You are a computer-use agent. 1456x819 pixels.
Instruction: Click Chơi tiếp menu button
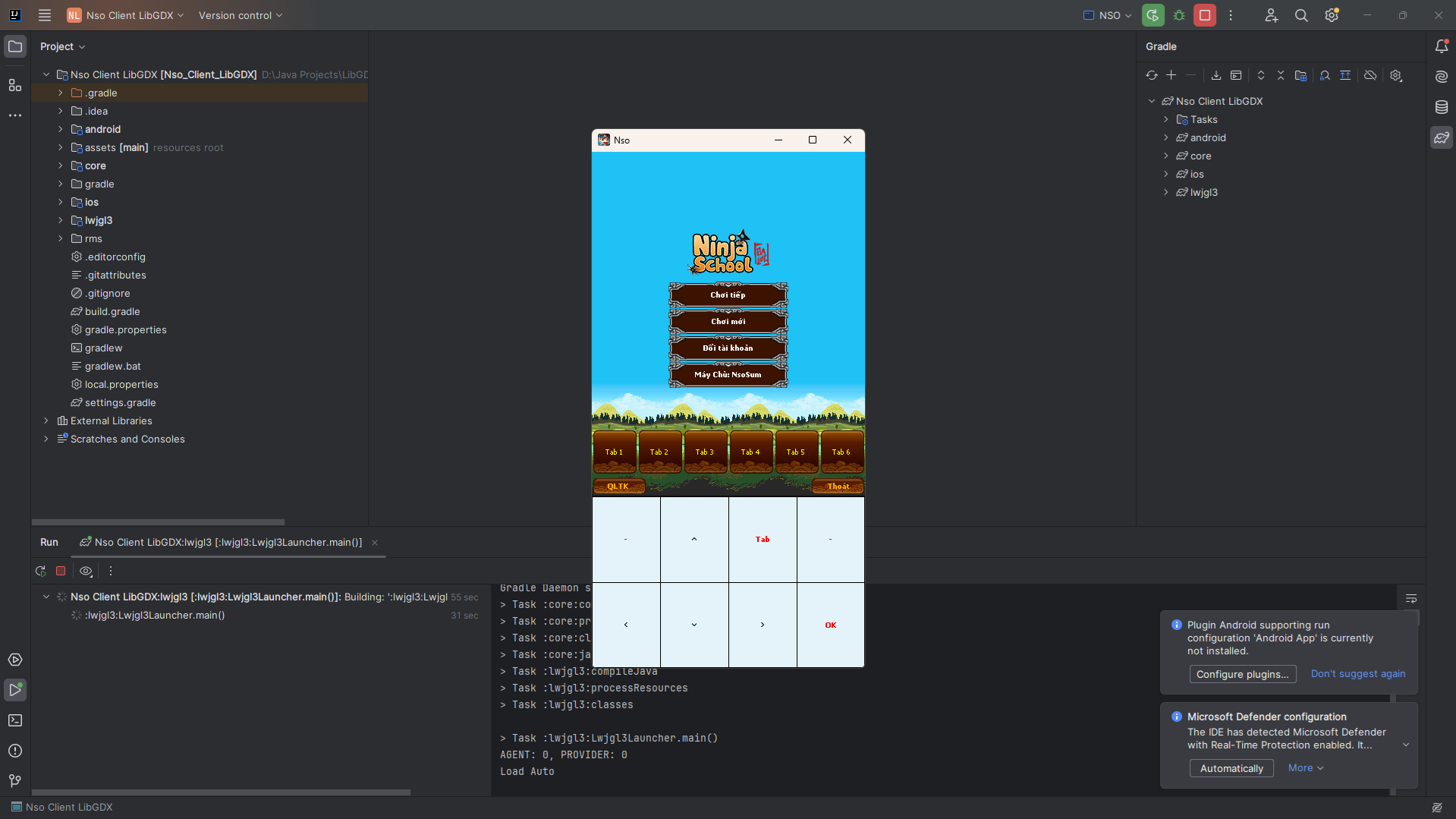coord(728,295)
